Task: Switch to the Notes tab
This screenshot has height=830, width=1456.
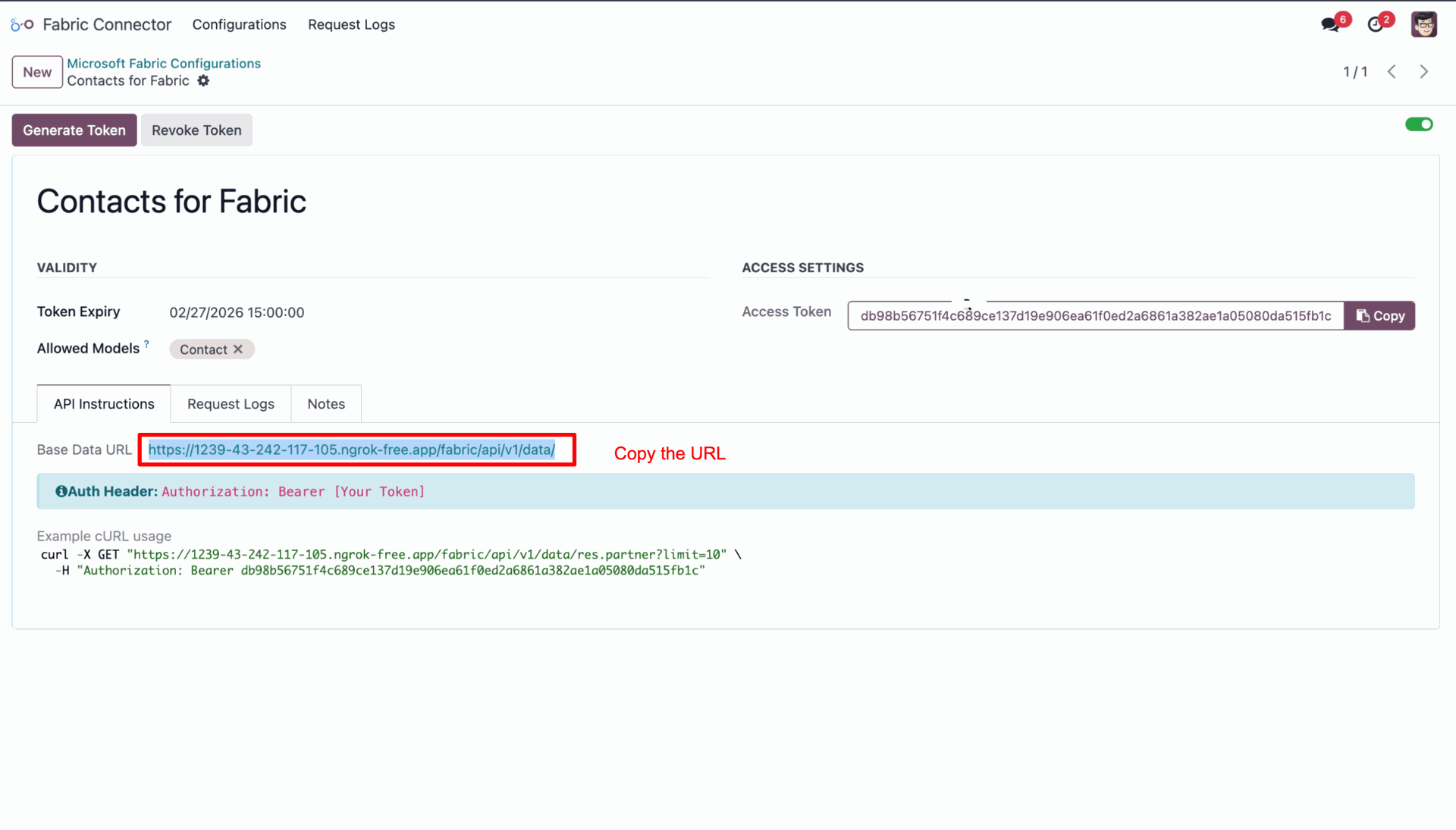Action: tap(326, 404)
